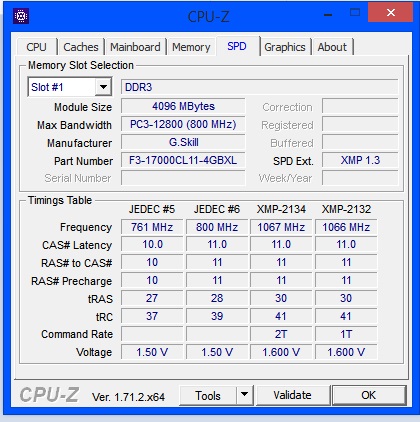Show the About tab
The height and width of the screenshot is (422, 420).
point(332,47)
